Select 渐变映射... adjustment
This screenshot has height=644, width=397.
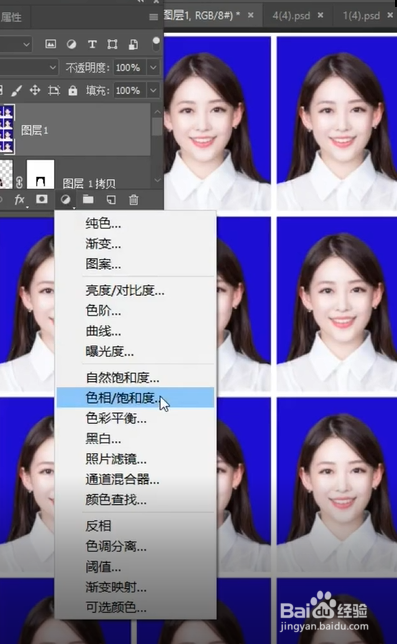(135, 587)
